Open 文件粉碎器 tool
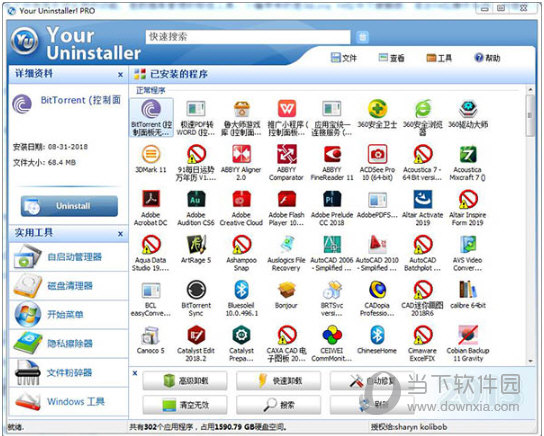Screen dimensions: 544x436 click(68, 373)
